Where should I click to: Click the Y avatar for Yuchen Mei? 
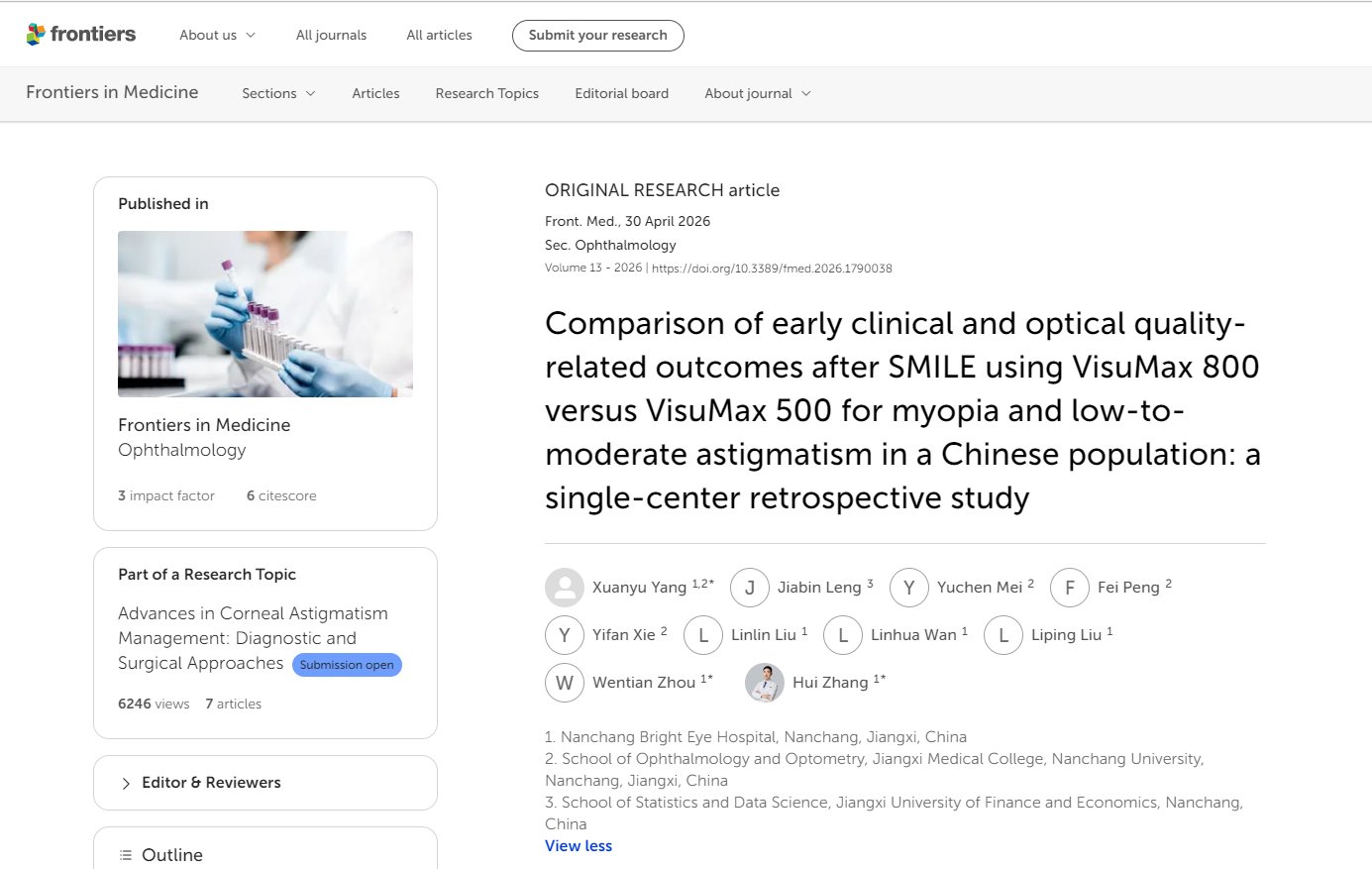[x=909, y=588]
